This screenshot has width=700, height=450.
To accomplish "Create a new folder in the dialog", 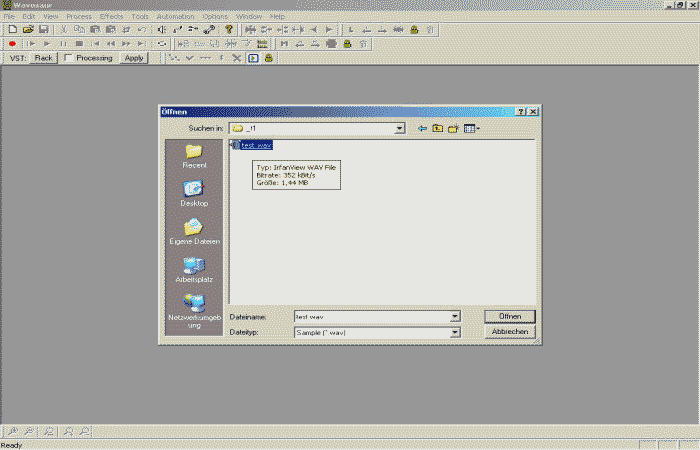I will tap(452, 128).
